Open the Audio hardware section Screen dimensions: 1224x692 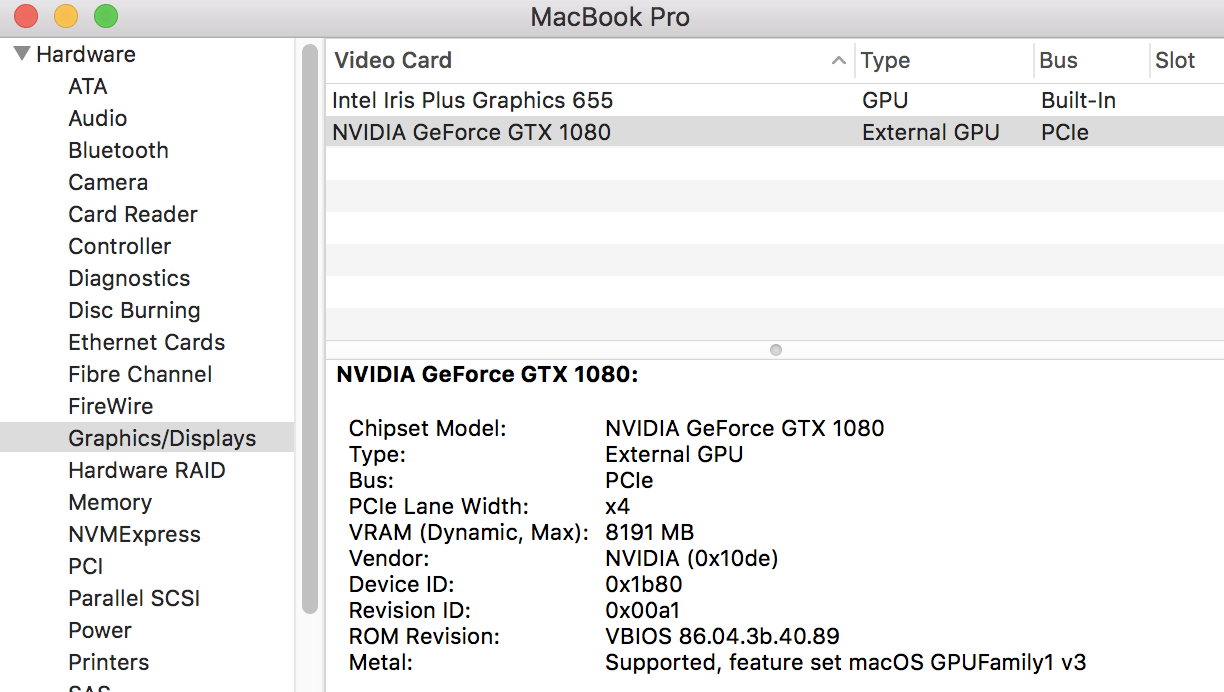[97, 118]
